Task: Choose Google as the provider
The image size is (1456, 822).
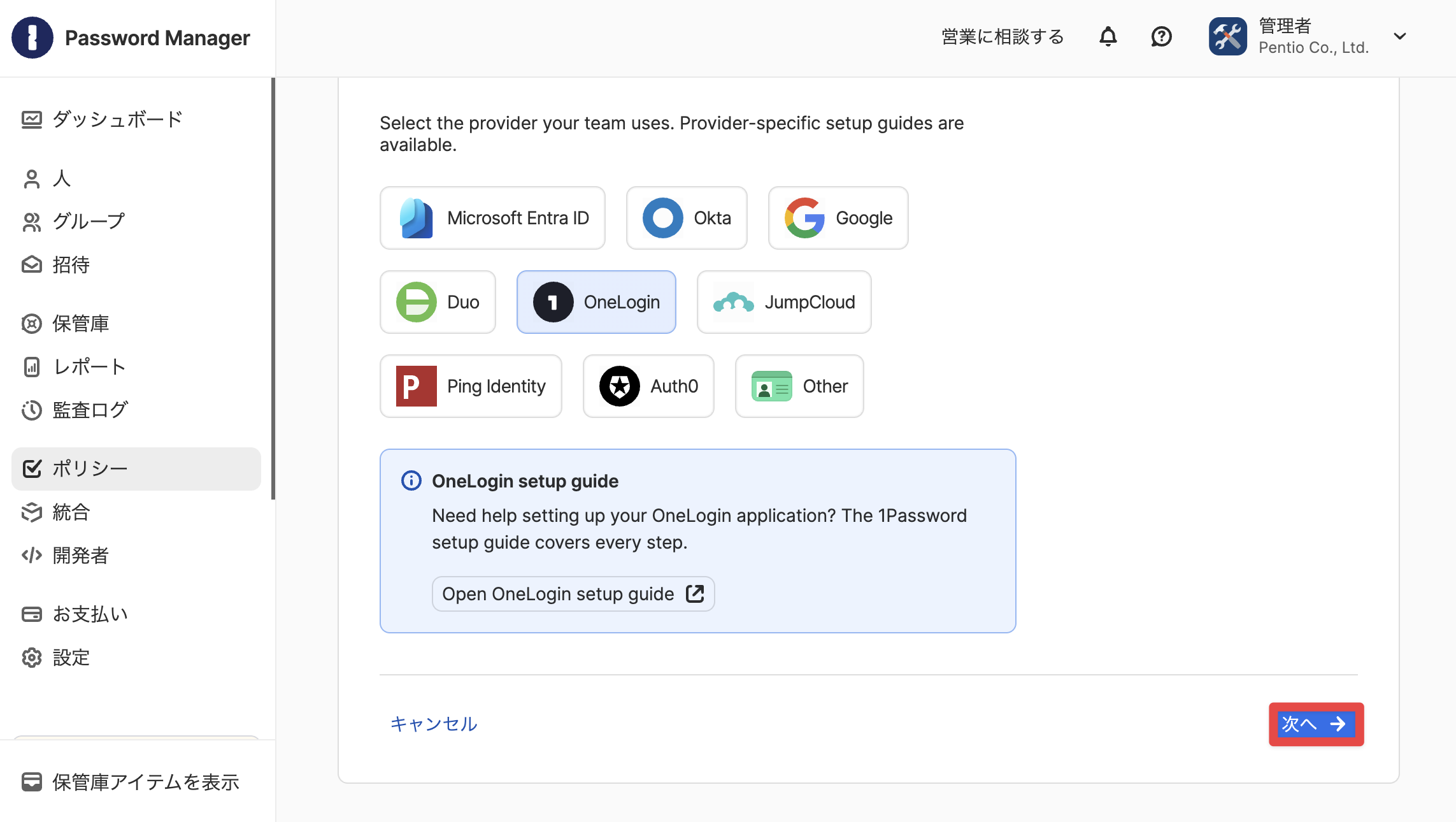Action: click(x=838, y=218)
